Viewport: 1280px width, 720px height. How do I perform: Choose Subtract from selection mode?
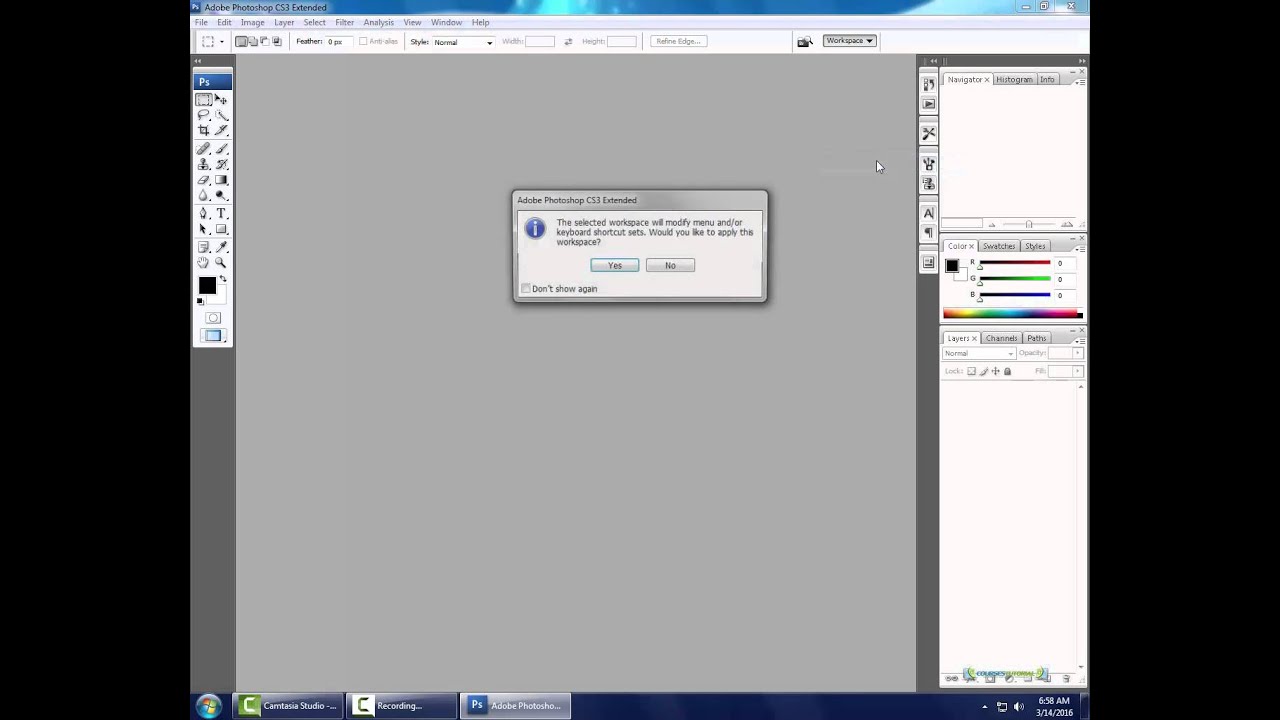(264, 42)
